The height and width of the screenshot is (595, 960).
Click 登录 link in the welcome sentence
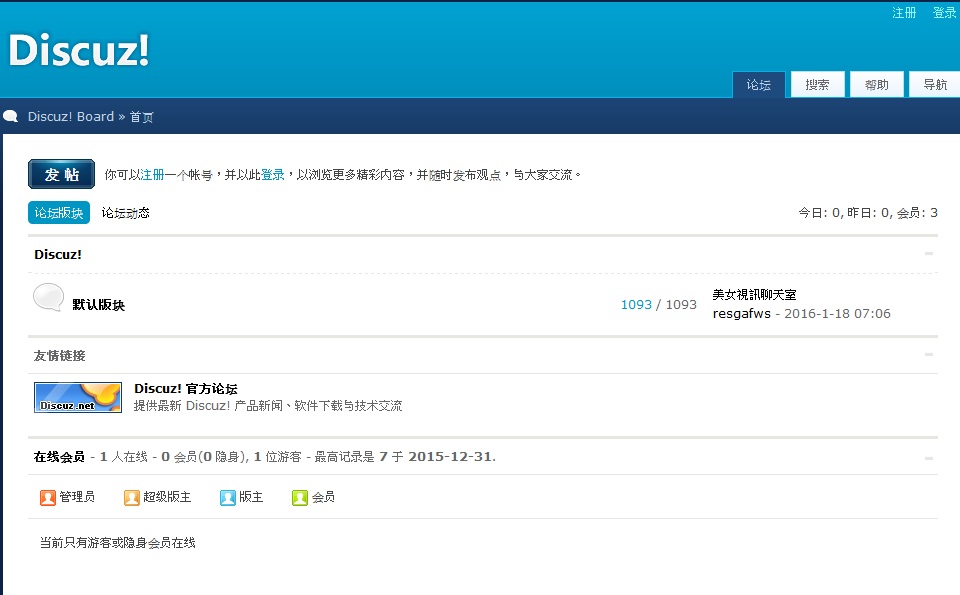tap(273, 175)
